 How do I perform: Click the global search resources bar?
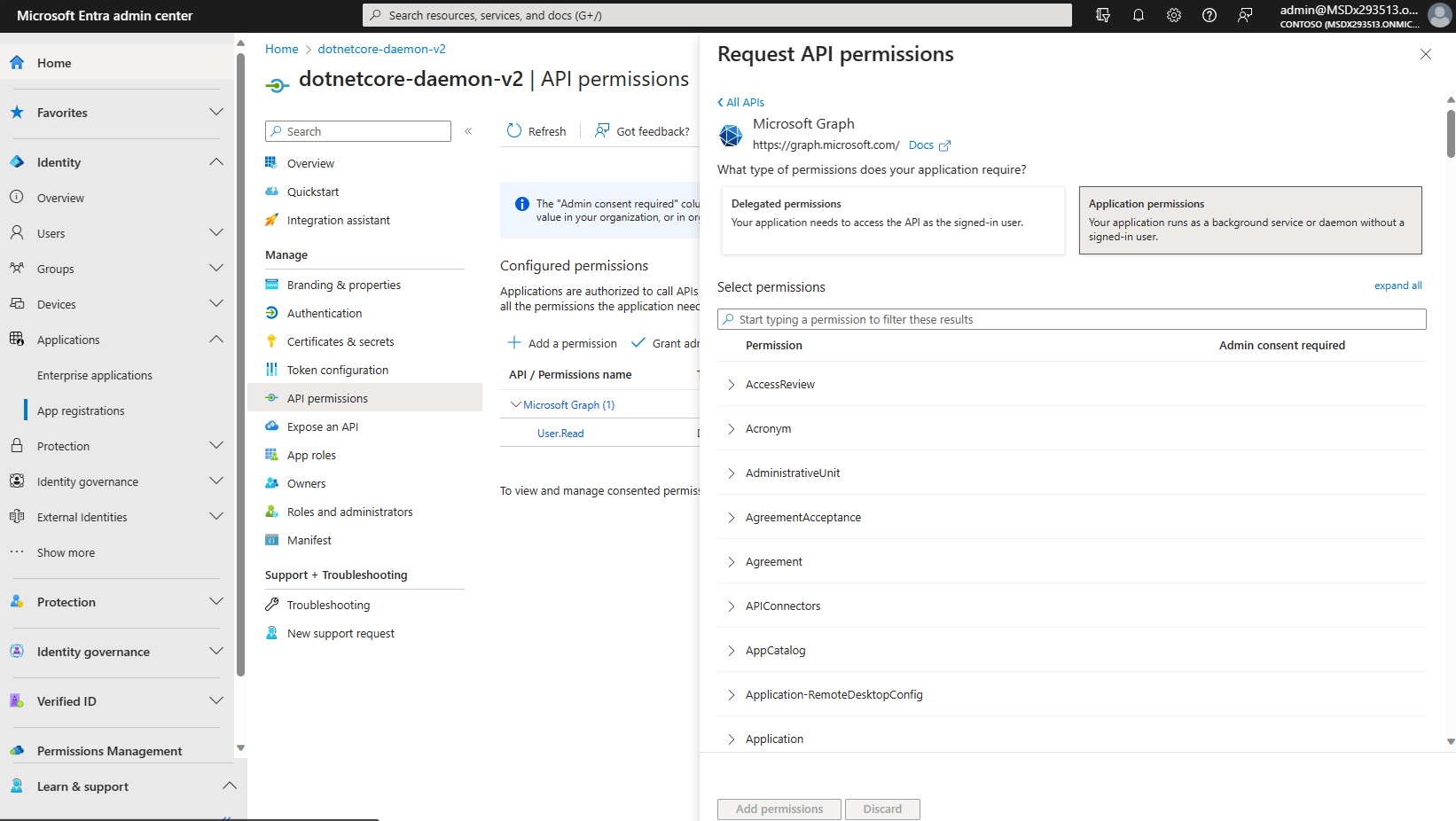(x=716, y=15)
